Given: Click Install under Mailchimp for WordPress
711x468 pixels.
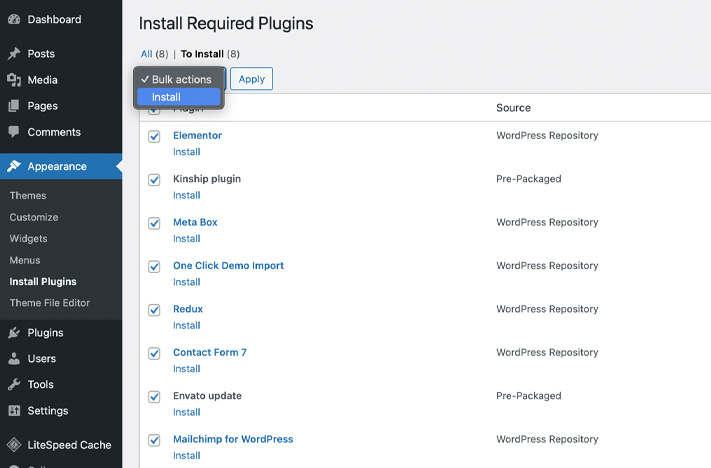Looking at the screenshot, I should (x=186, y=456).
